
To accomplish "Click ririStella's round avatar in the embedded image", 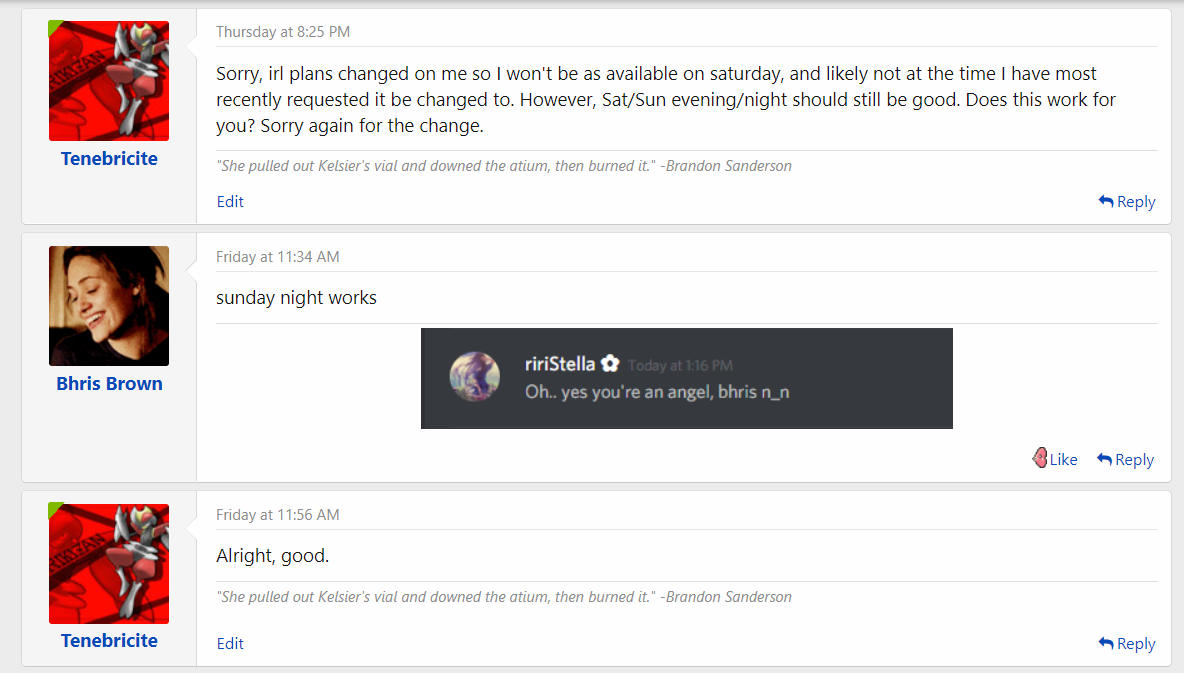I will (x=473, y=378).
